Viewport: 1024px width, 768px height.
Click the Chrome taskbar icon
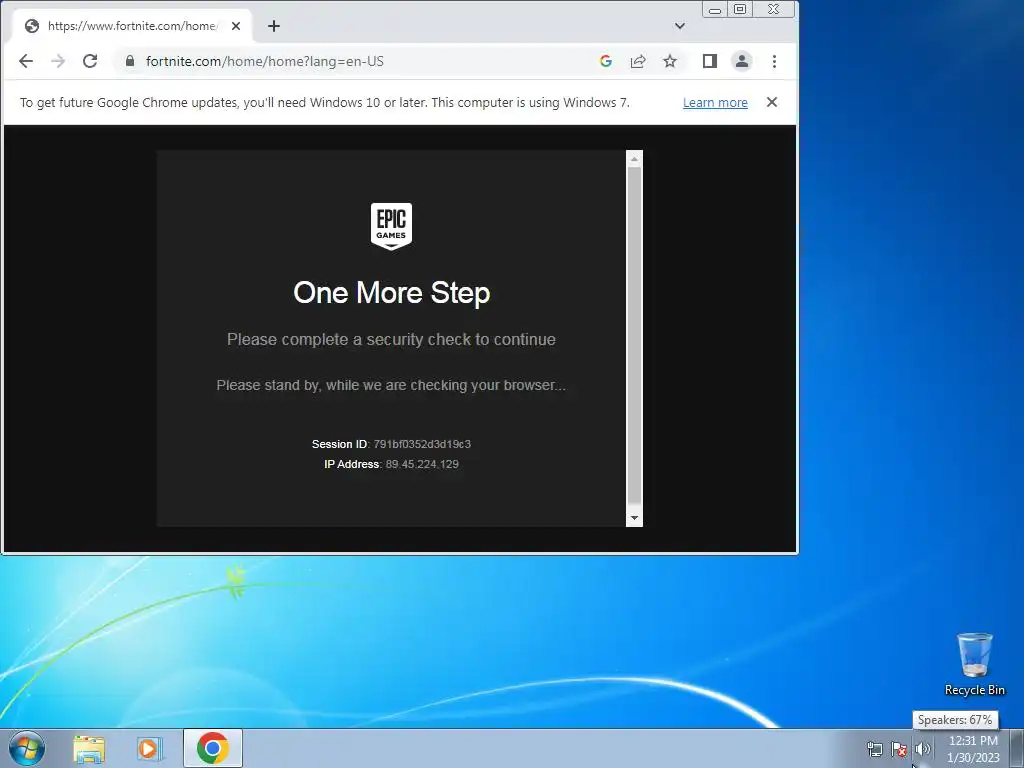[x=213, y=748]
